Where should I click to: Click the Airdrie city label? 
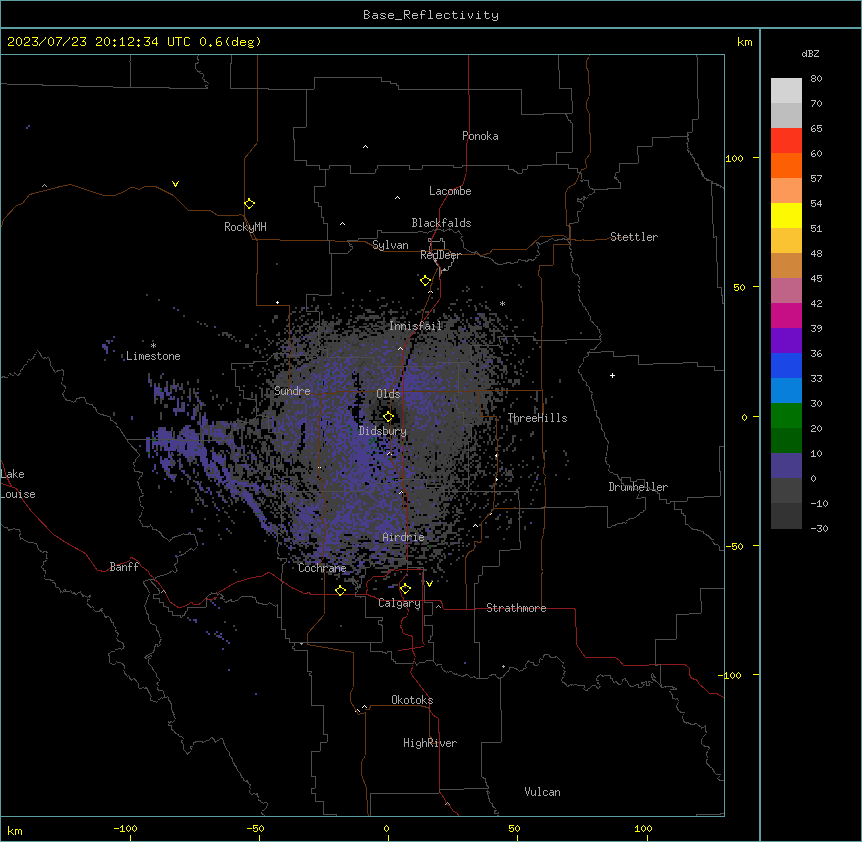[403, 537]
